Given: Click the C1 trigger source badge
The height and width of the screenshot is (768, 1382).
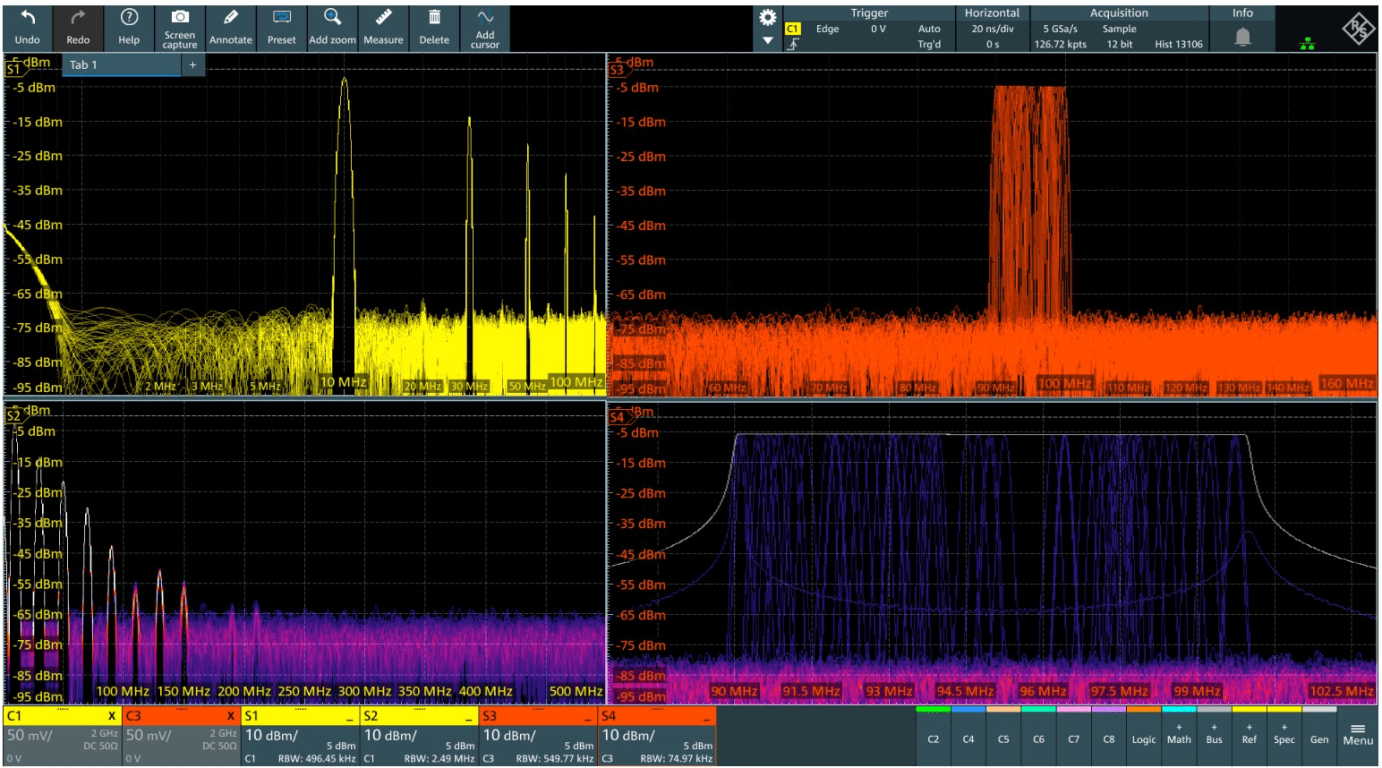Looking at the screenshot, I should tap(792, 29).
